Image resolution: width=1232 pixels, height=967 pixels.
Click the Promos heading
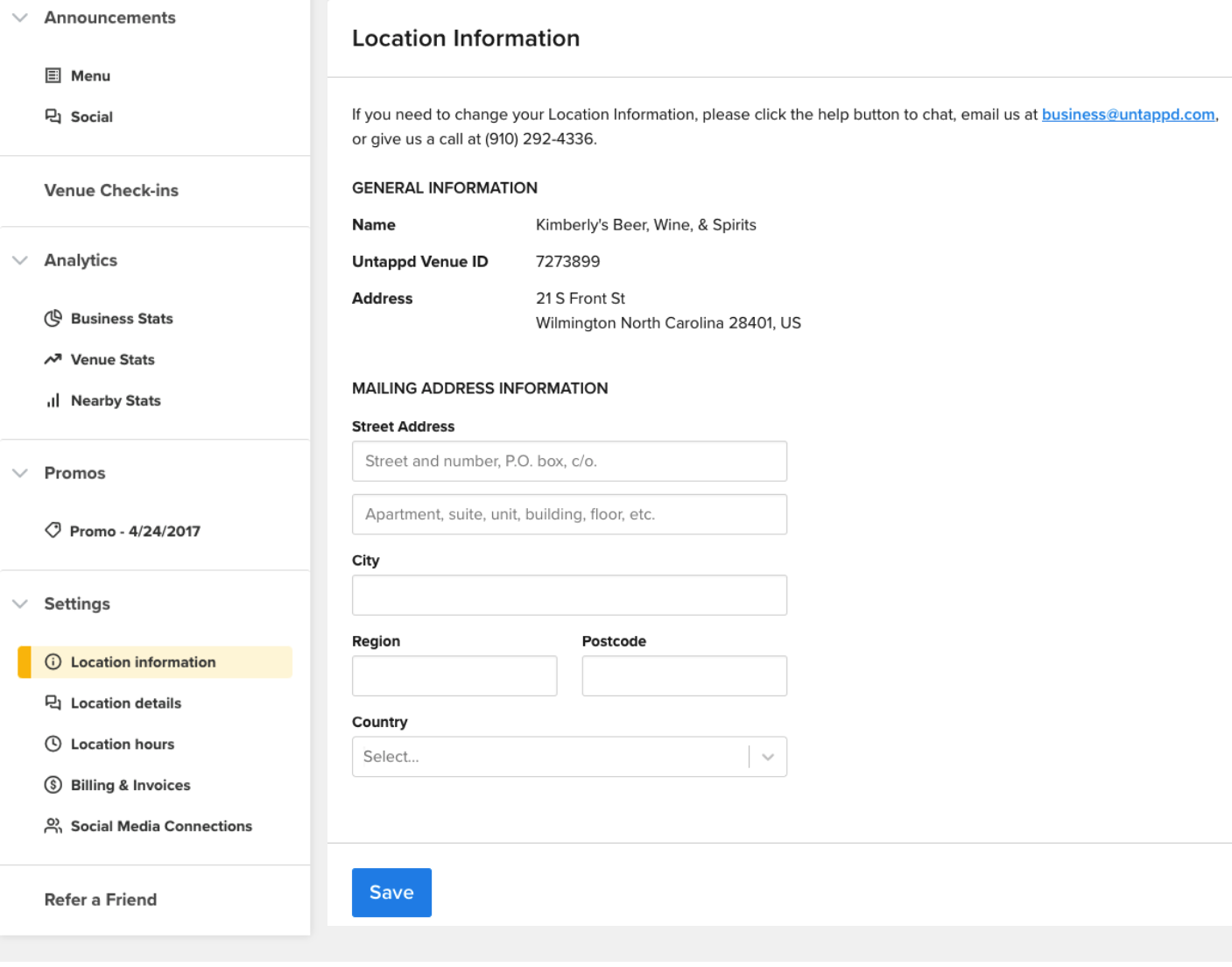pyautogui.click(x=74, y=473)
